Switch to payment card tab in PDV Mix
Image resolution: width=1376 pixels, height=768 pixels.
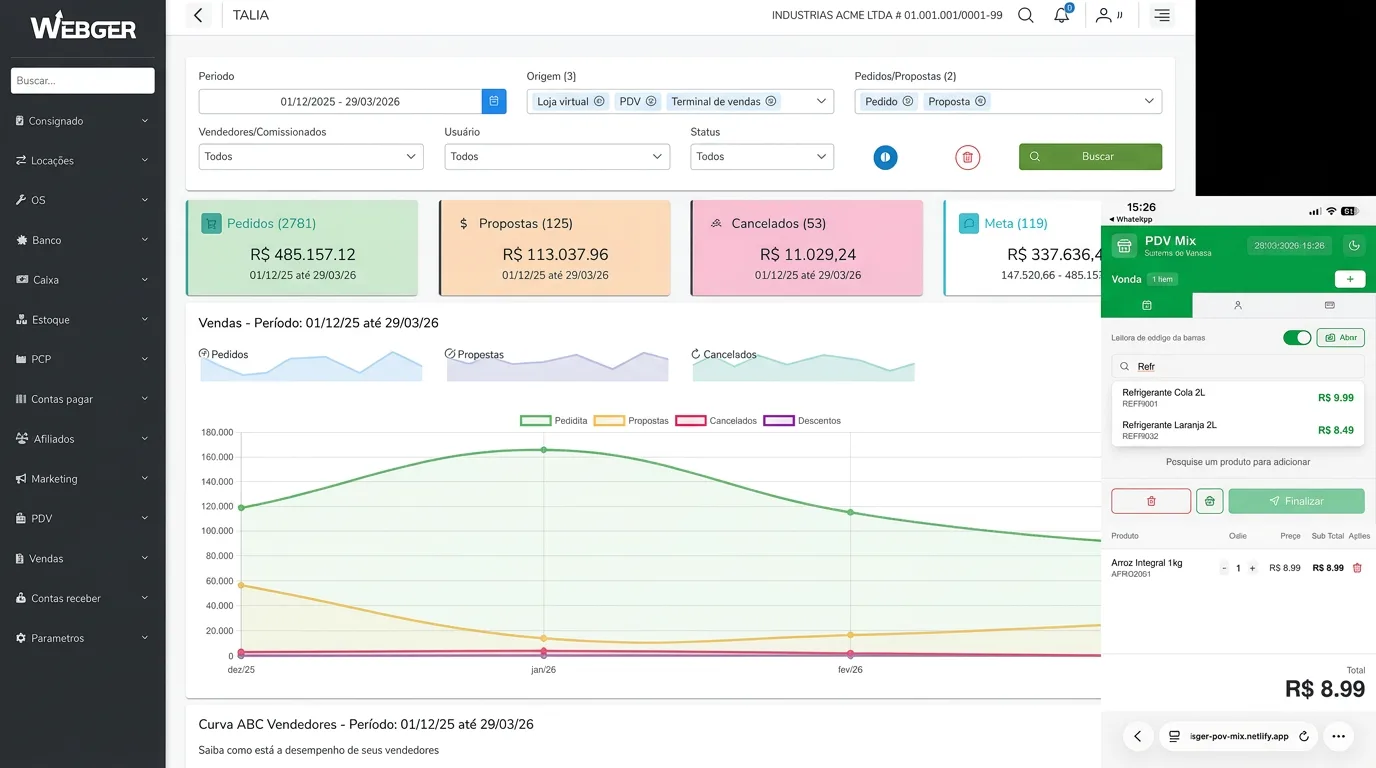pyautogui.click(x=1329, y=305)
